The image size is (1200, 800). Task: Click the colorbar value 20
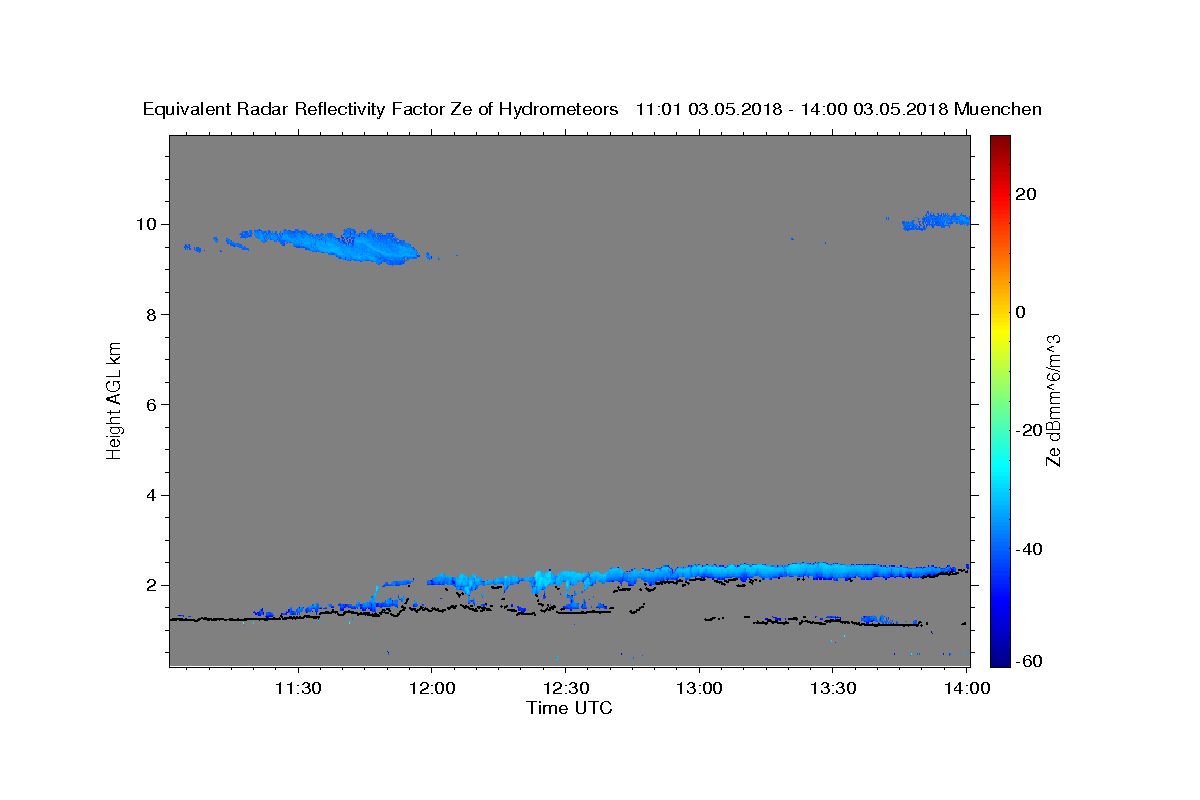click(x=1026, y=194)
